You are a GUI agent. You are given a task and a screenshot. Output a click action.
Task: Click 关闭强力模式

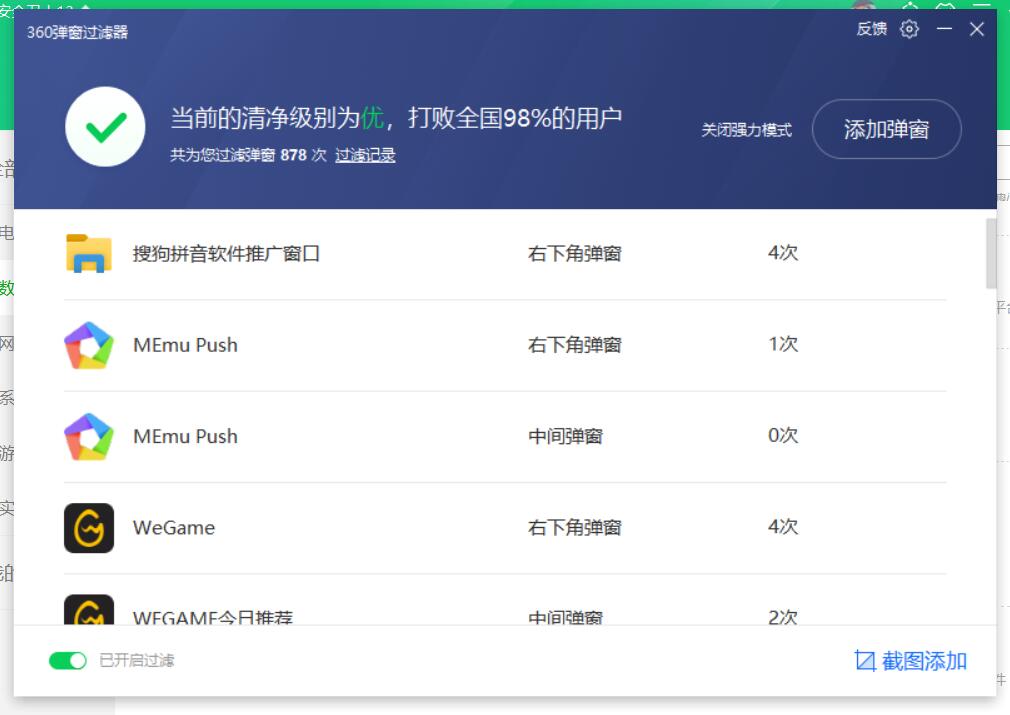click(x=746, y=130)
